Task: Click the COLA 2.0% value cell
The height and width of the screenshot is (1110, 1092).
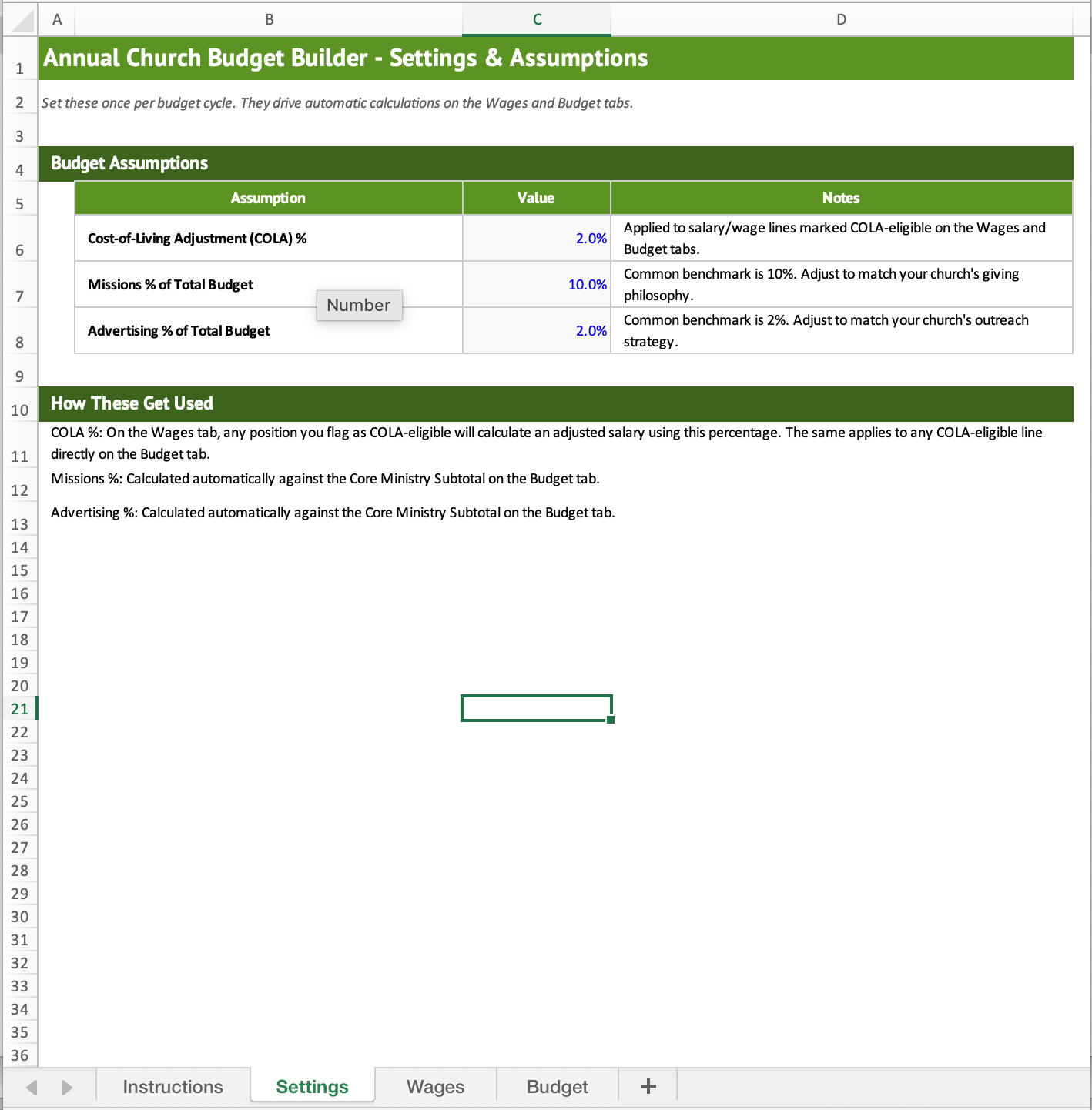Action: coord(537,238)
